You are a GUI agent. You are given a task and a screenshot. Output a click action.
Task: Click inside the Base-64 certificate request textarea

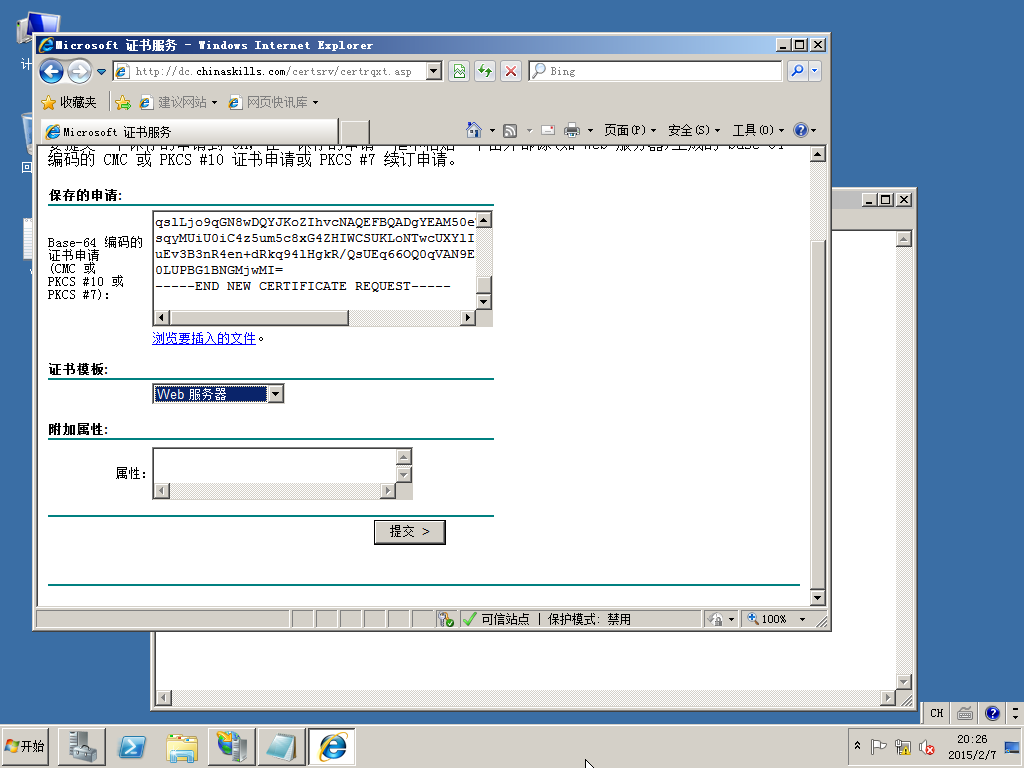(x=315, y=260)
